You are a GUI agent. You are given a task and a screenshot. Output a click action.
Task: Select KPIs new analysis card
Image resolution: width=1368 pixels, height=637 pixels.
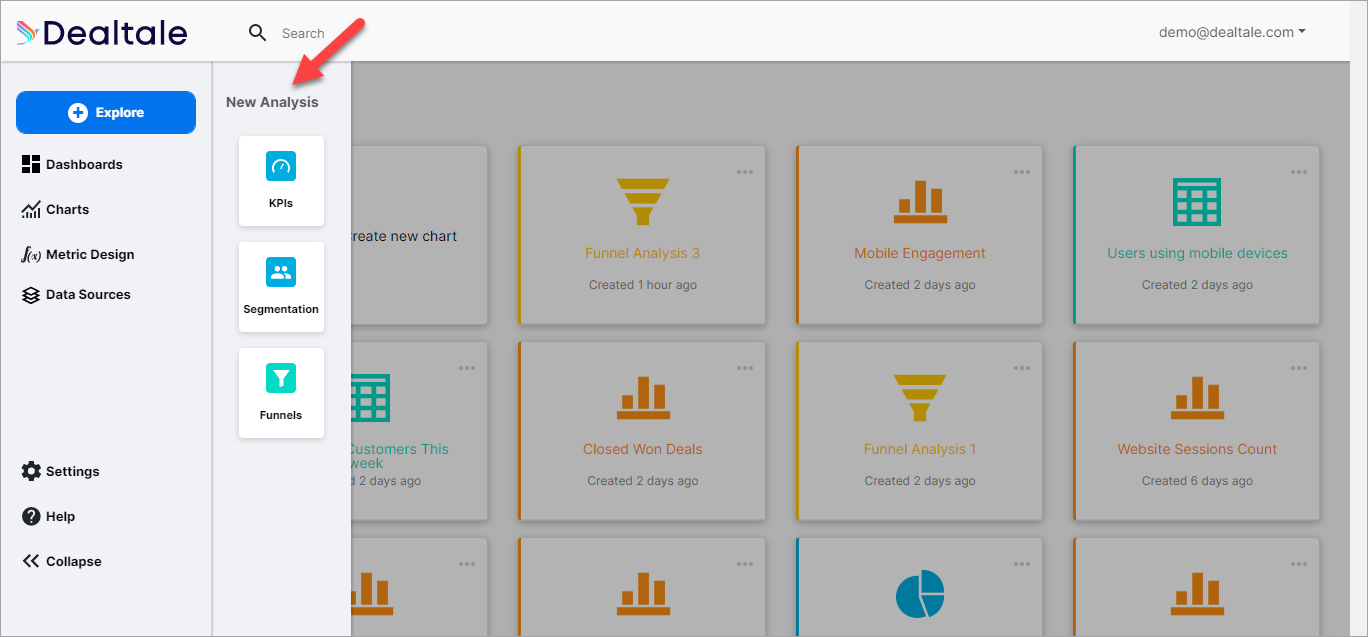281,181
